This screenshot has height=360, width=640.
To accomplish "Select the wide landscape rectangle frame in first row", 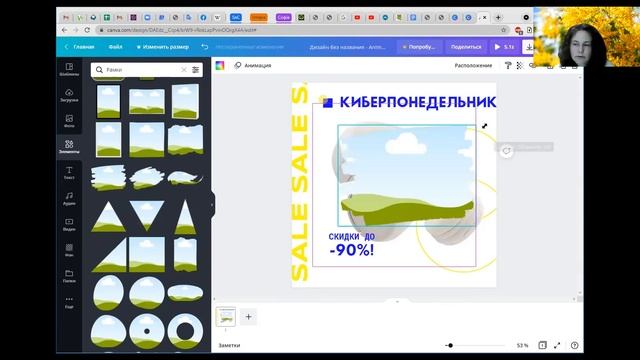I will 147,101.
